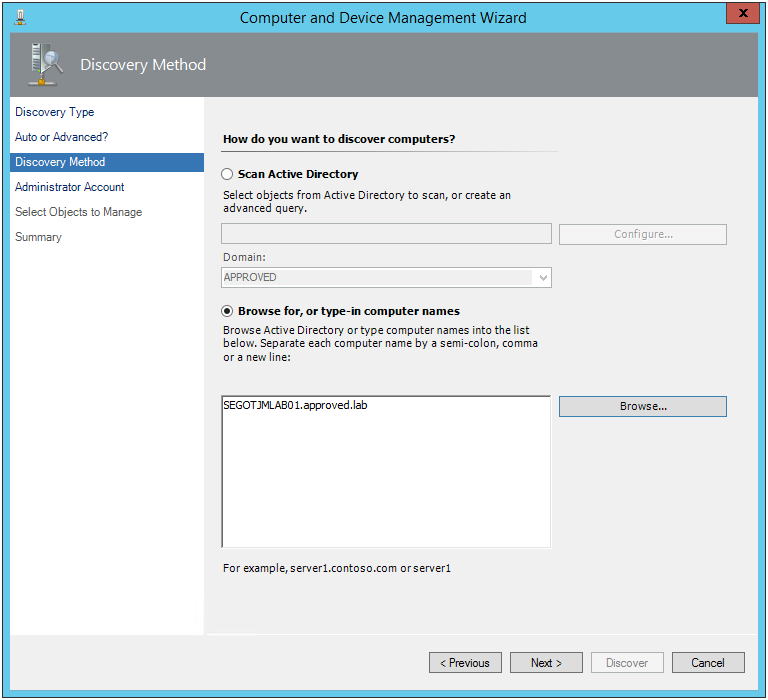The image size is (768, 700).
Task: Click the Discovery Method header icon
Action: 46,65
